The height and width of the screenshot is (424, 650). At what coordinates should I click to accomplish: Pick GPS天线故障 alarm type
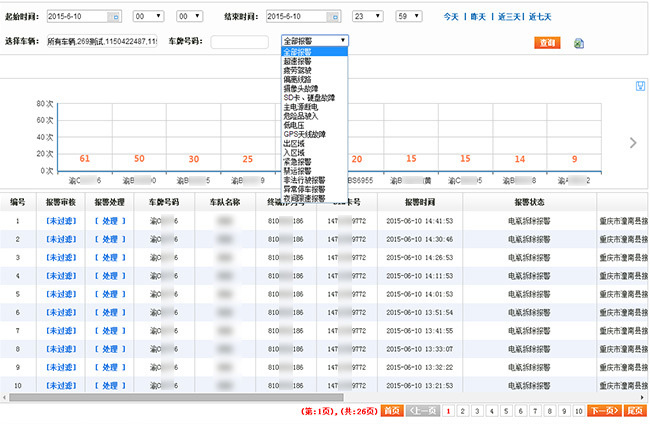pyautogui.click(x=305, y=134)
